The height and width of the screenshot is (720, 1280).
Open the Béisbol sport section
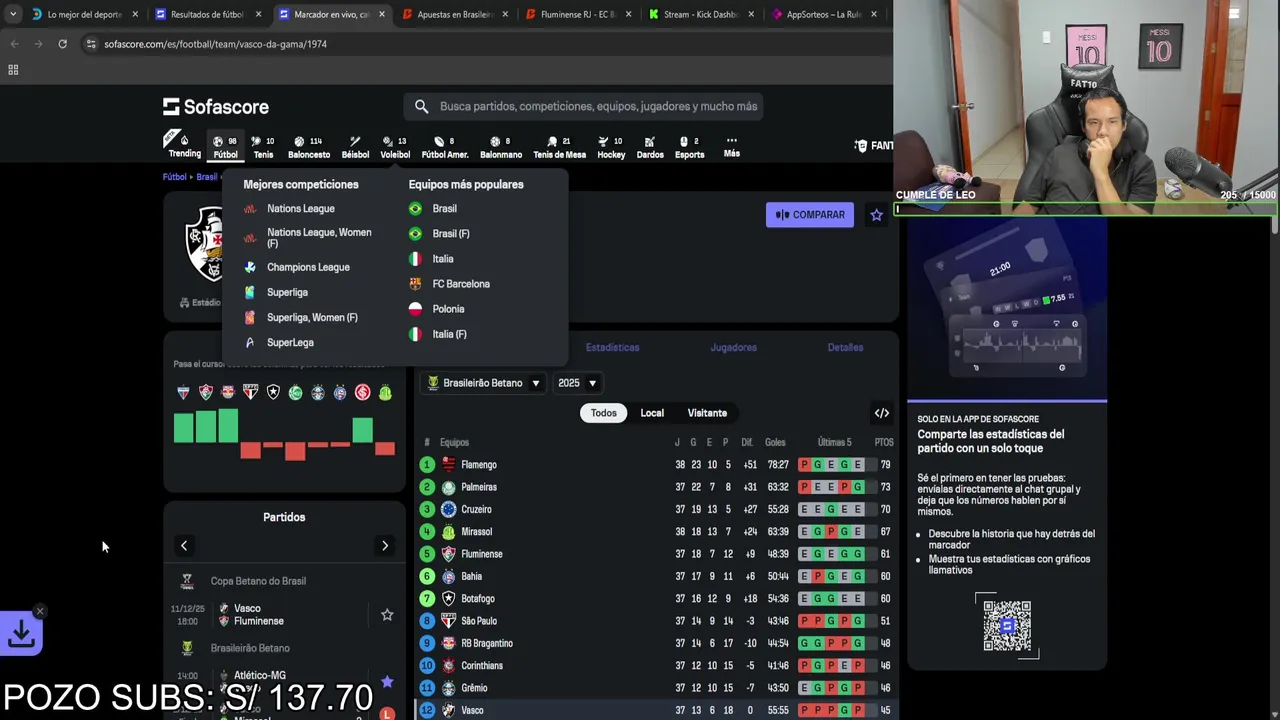[x=355, y=146]
